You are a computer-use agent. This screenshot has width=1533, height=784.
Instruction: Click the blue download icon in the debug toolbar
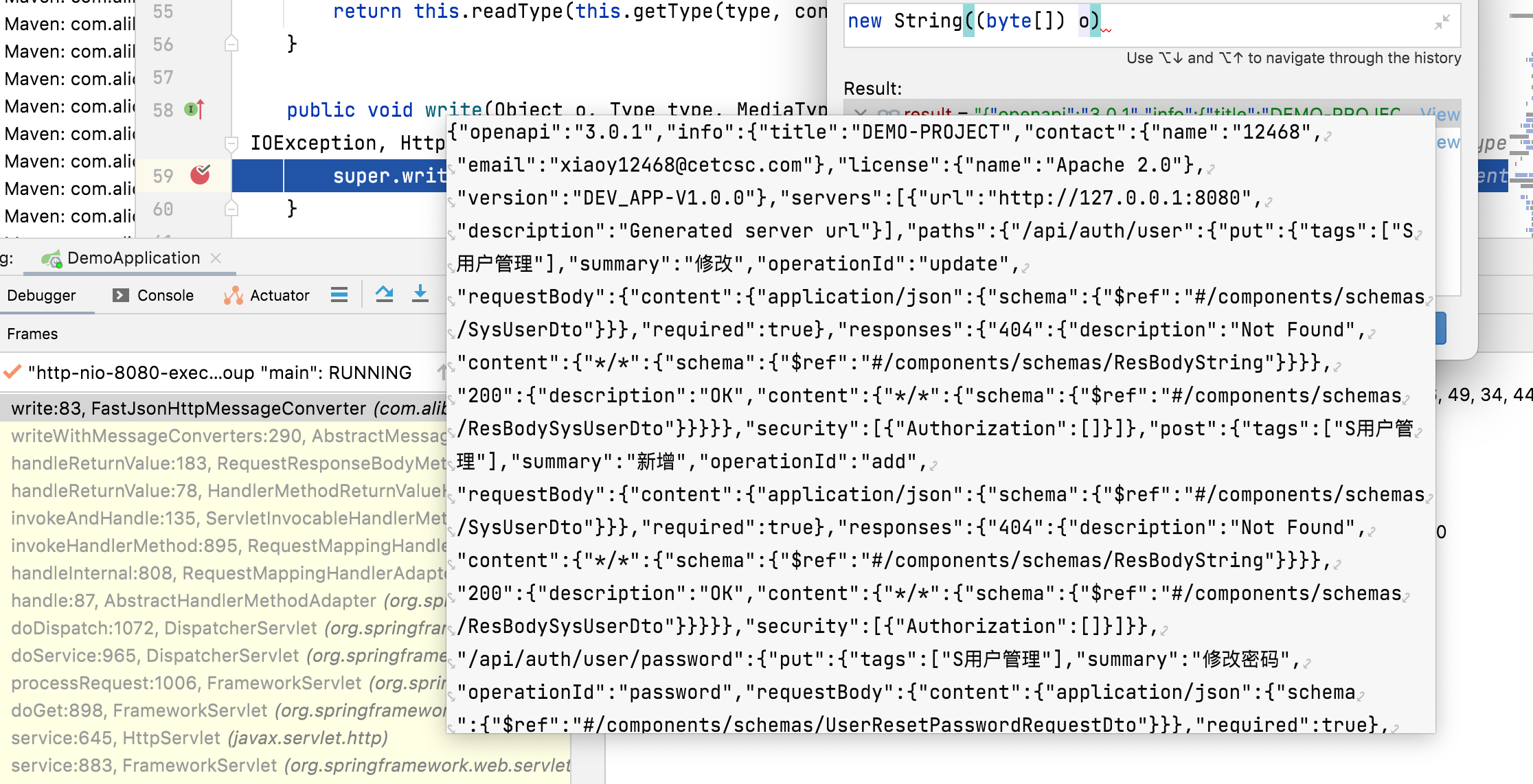pyautogui.click(x=420, y=294)
